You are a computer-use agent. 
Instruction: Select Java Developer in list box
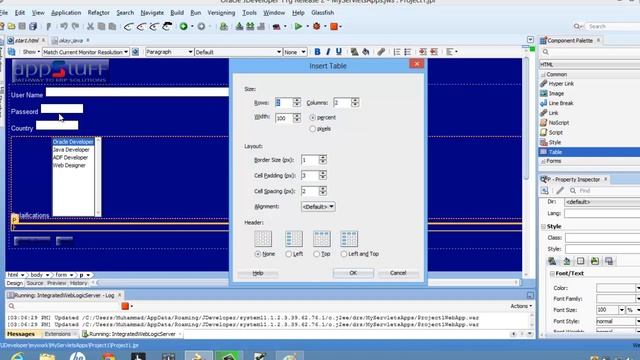pos(71,150)
